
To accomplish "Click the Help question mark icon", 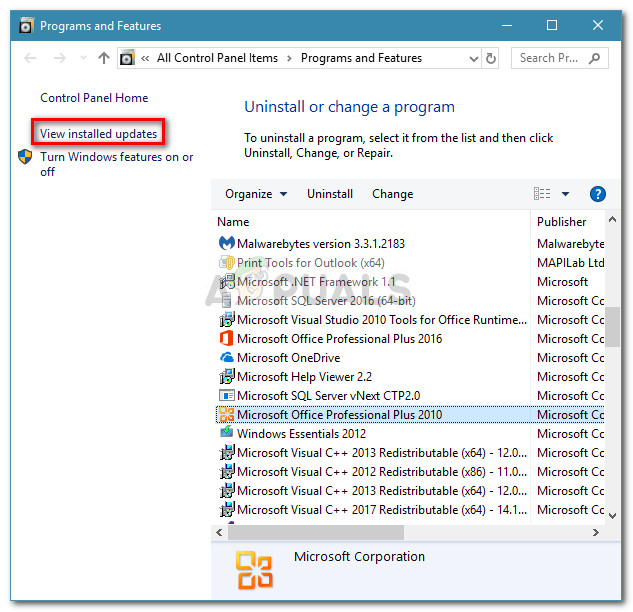I will pos(598,194).
